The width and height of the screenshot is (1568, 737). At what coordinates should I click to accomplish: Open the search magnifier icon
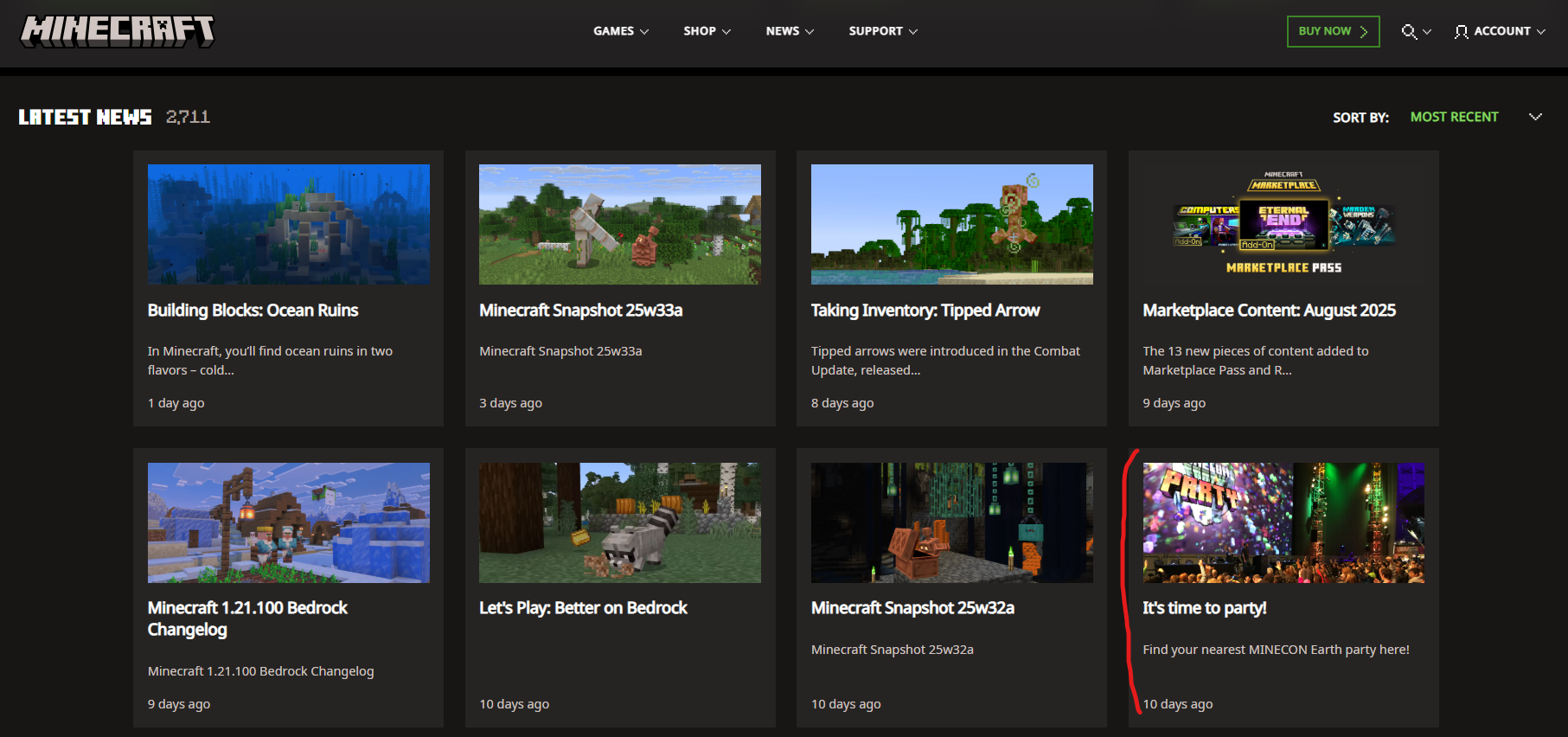tap(1409, 31)
